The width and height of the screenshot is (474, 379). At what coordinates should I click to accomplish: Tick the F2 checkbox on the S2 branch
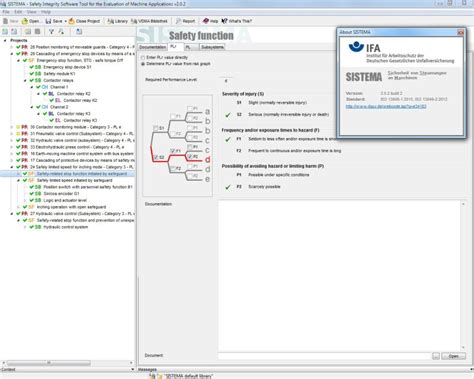click(x=173, y=168)
